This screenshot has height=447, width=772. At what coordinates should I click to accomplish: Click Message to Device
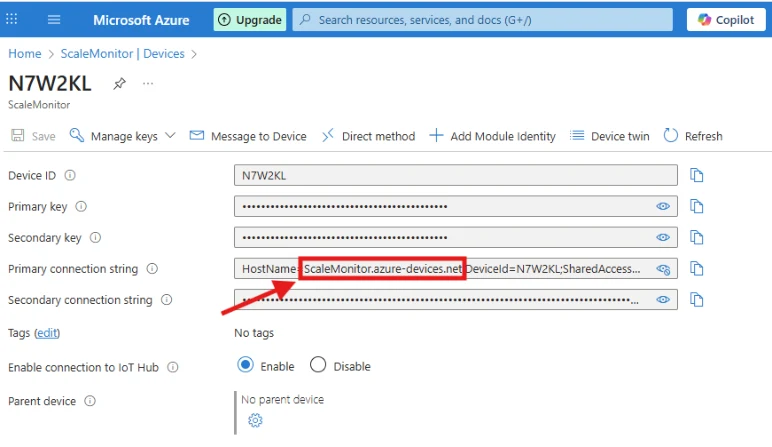[248, 136]
